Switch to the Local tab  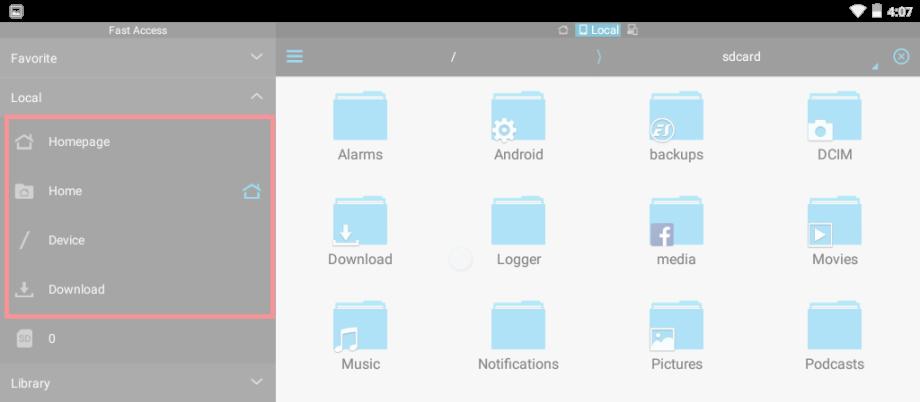pyautogui.click(x=598, y=30)
